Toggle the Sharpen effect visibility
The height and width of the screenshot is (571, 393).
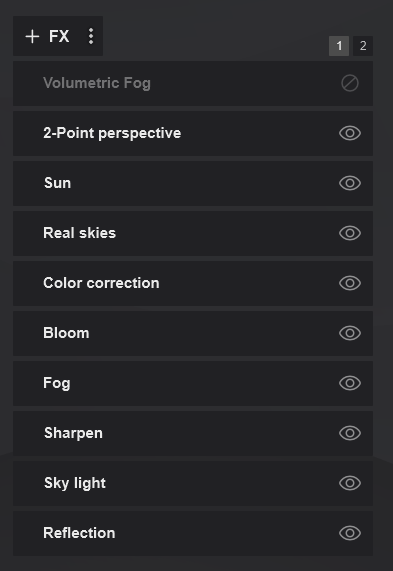tap(350, 433)
